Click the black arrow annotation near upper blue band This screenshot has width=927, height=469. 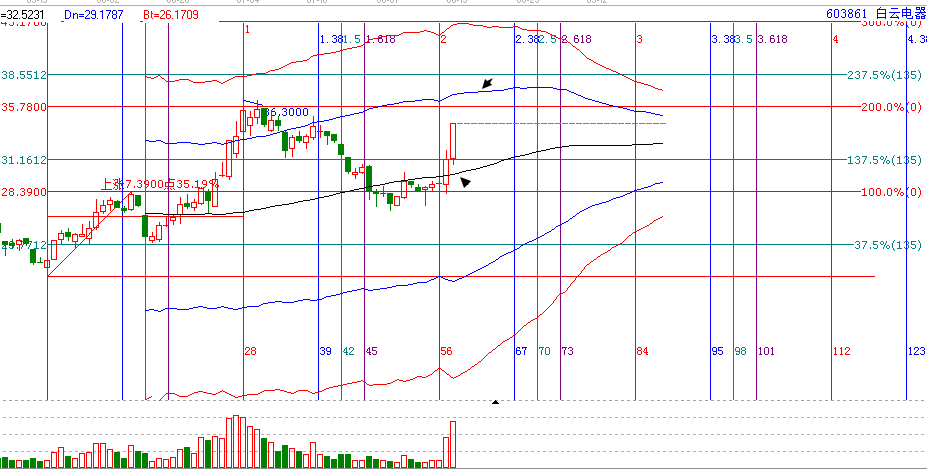point(487,83)
